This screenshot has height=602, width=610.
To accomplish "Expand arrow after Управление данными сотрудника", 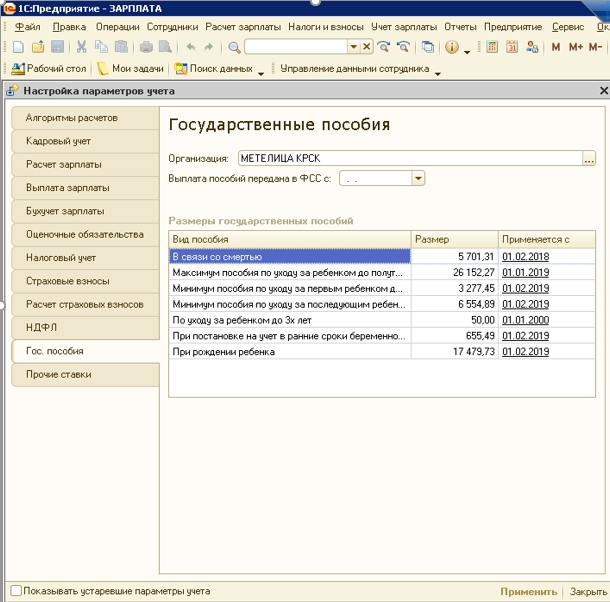I will click(x=438, y=73).
